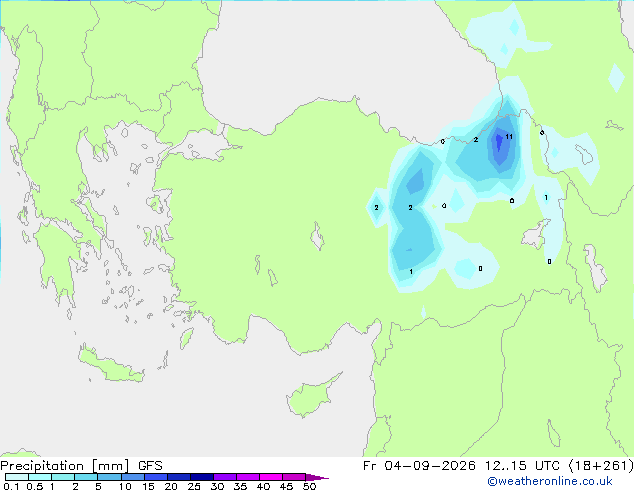Click the '11' precipitation value on map
This screenshot has height=490, width=634.
(x=509, y=137)
